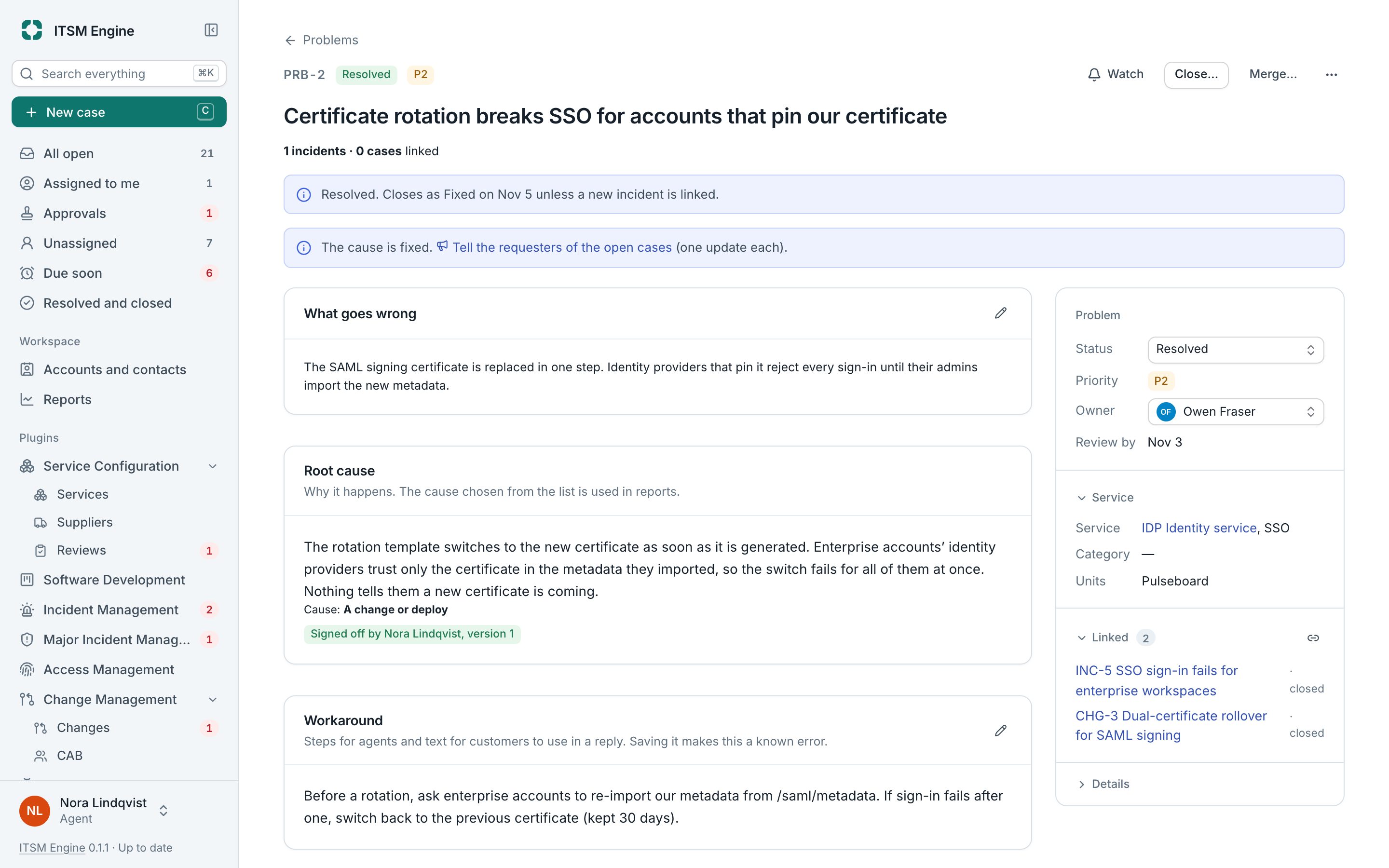Collapse Change Management plugin group

pos(212,699)
